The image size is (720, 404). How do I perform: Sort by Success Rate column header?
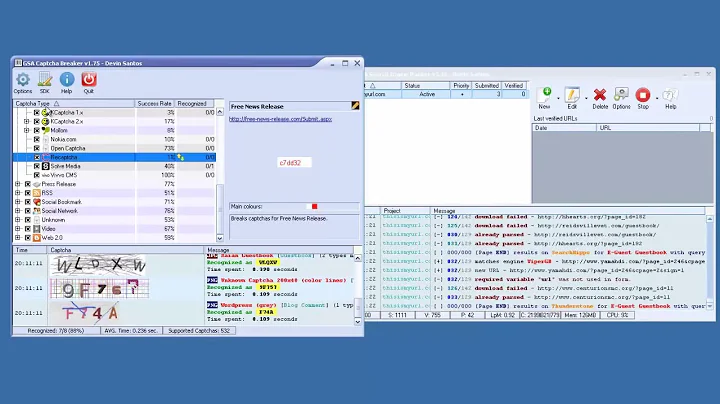click(154, 104)
